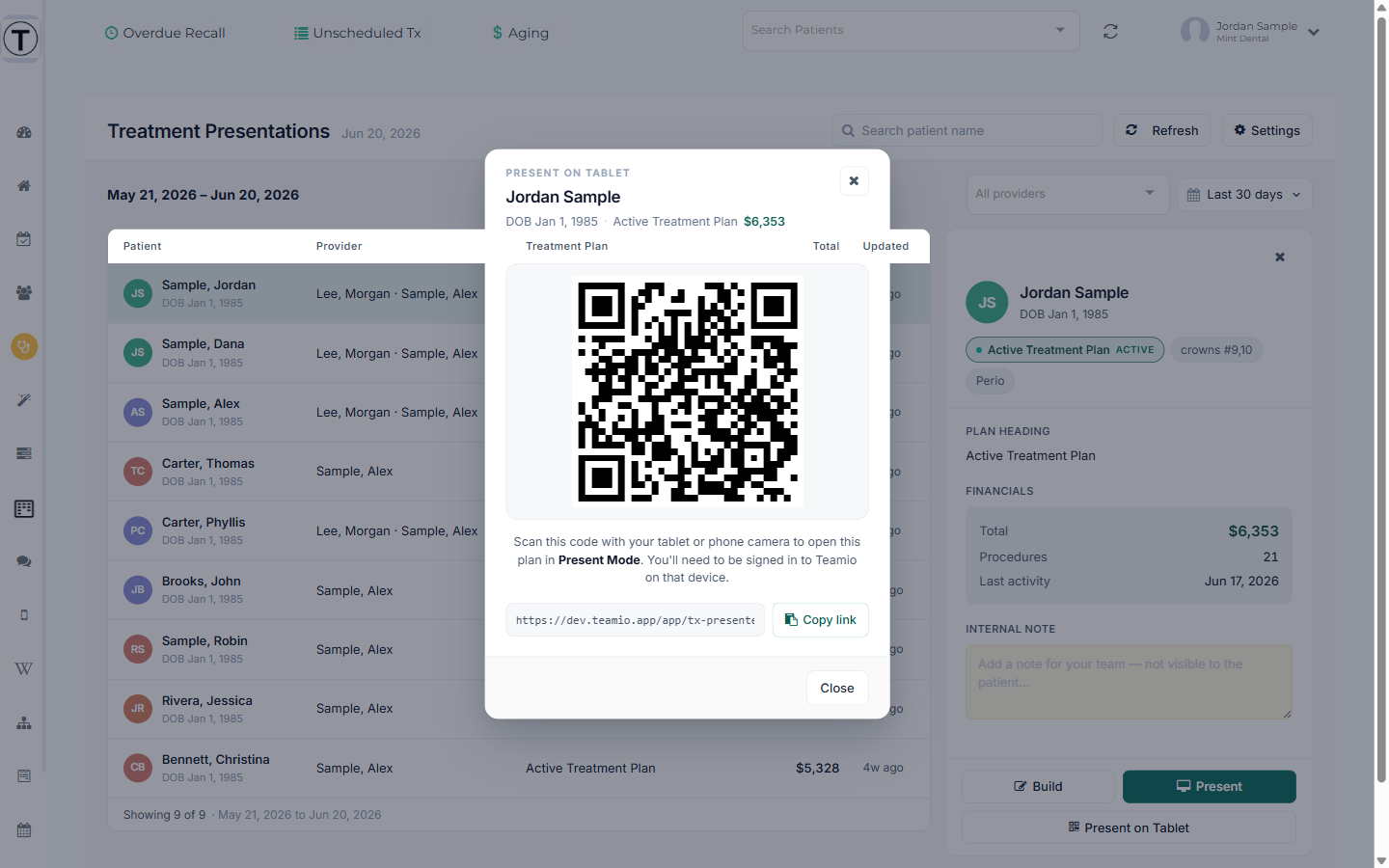Open the table grid icon in sidebar
This screenshot has height=868, width=1389.
pyautogui.click(x=24, y=508)
